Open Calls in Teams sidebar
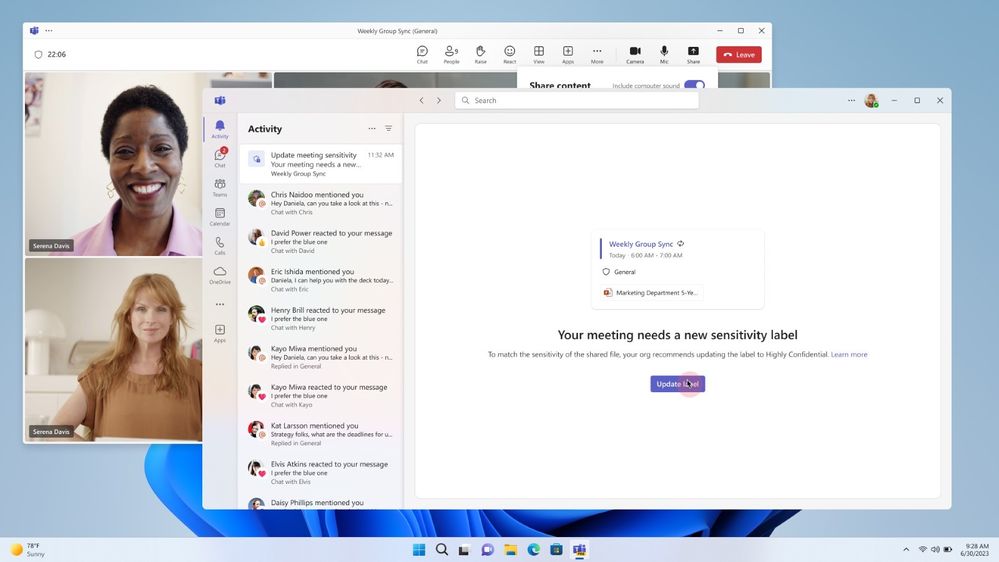999x562 pixels. [x=220, y=245]
